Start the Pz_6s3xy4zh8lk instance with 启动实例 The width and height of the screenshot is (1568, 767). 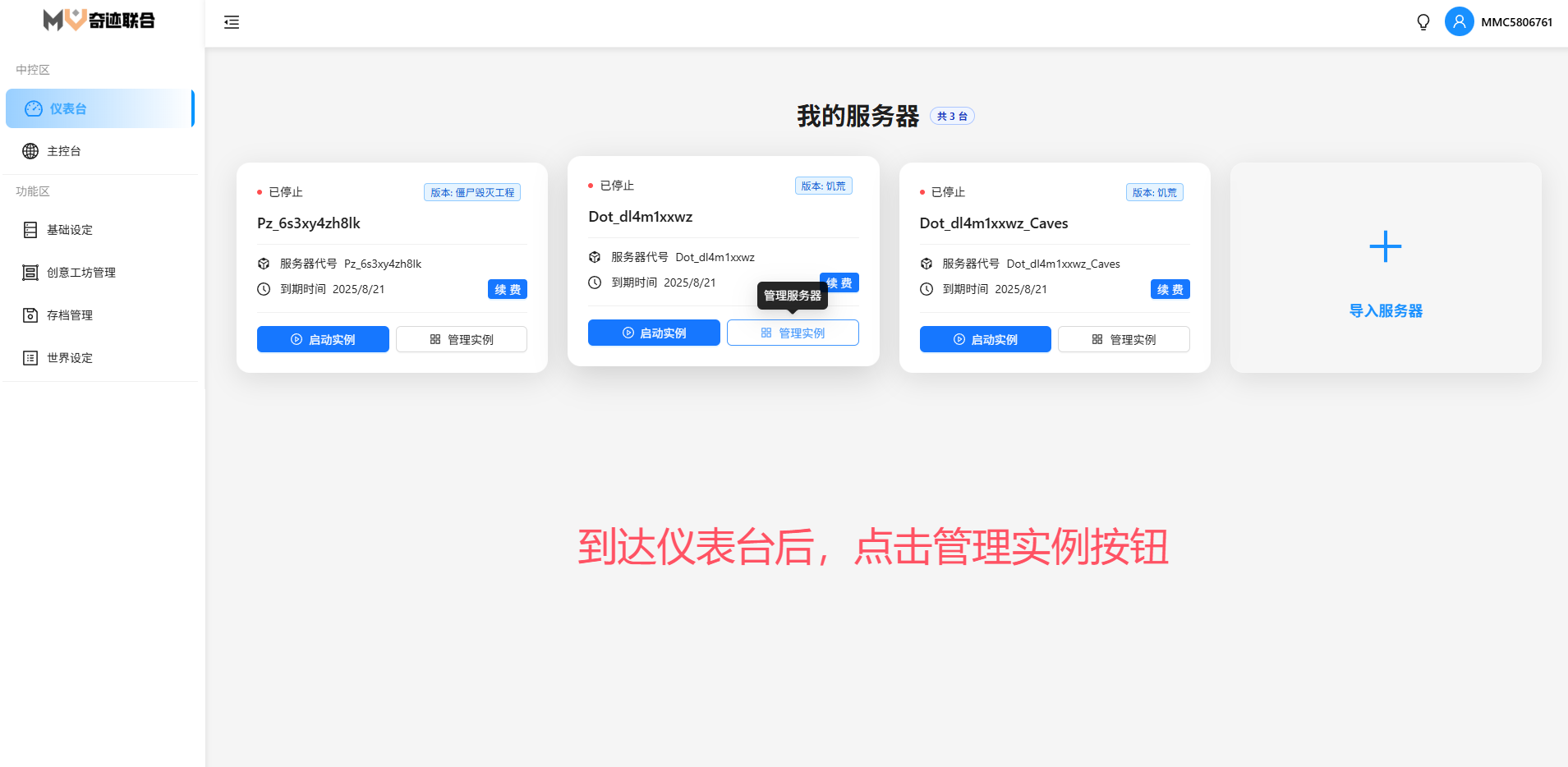click(x=323, y=339)
